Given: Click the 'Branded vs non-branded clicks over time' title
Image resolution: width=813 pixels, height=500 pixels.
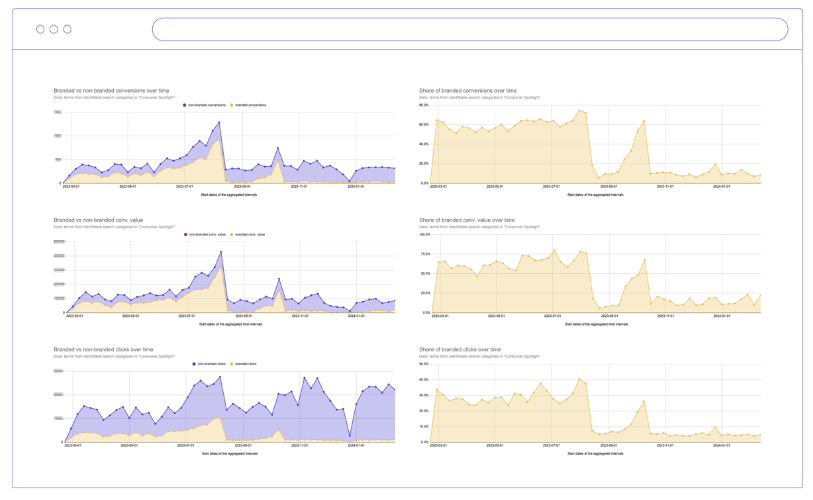Looking at the screenshot, I should 106,350.
